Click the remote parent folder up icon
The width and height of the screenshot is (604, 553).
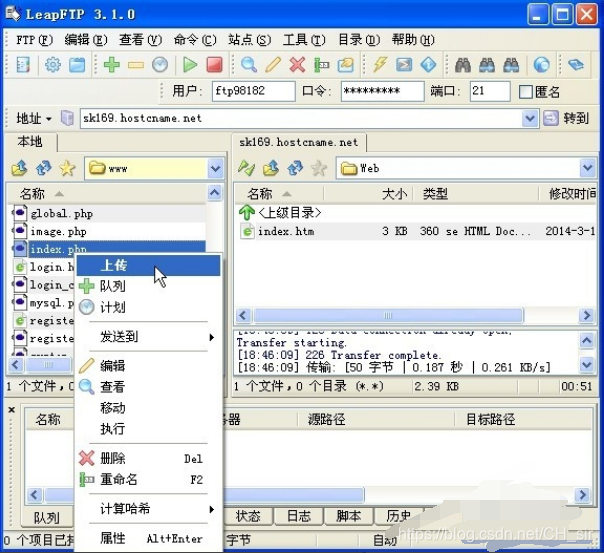(x=271, y=168)
